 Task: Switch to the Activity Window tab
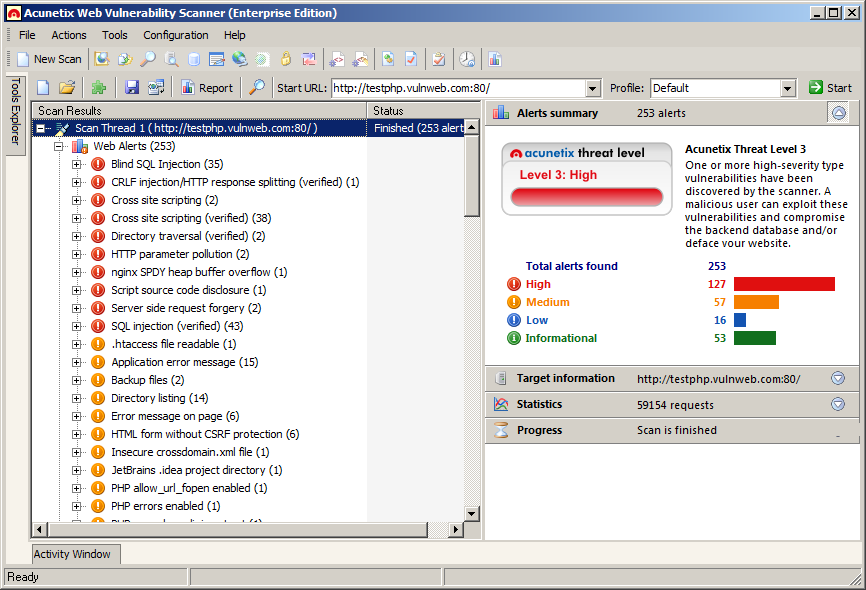click(x=76, y=554)
